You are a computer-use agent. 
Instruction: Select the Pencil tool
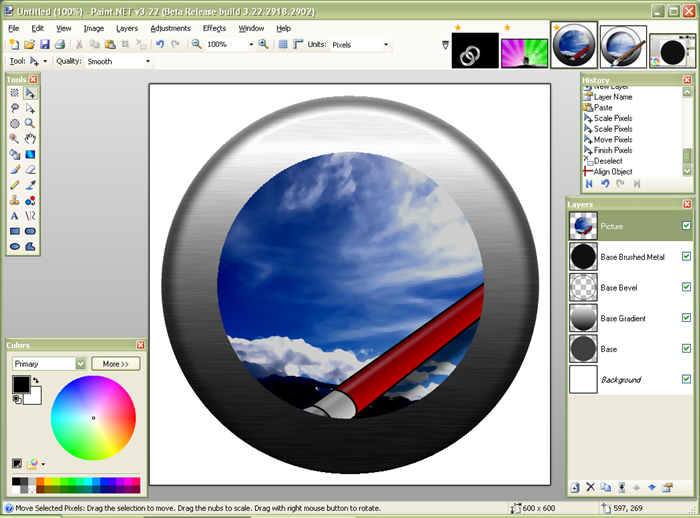15,185
